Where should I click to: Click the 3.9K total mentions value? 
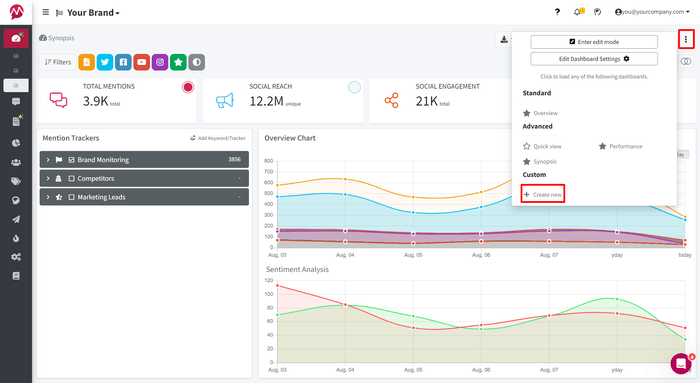pos(95,101)
